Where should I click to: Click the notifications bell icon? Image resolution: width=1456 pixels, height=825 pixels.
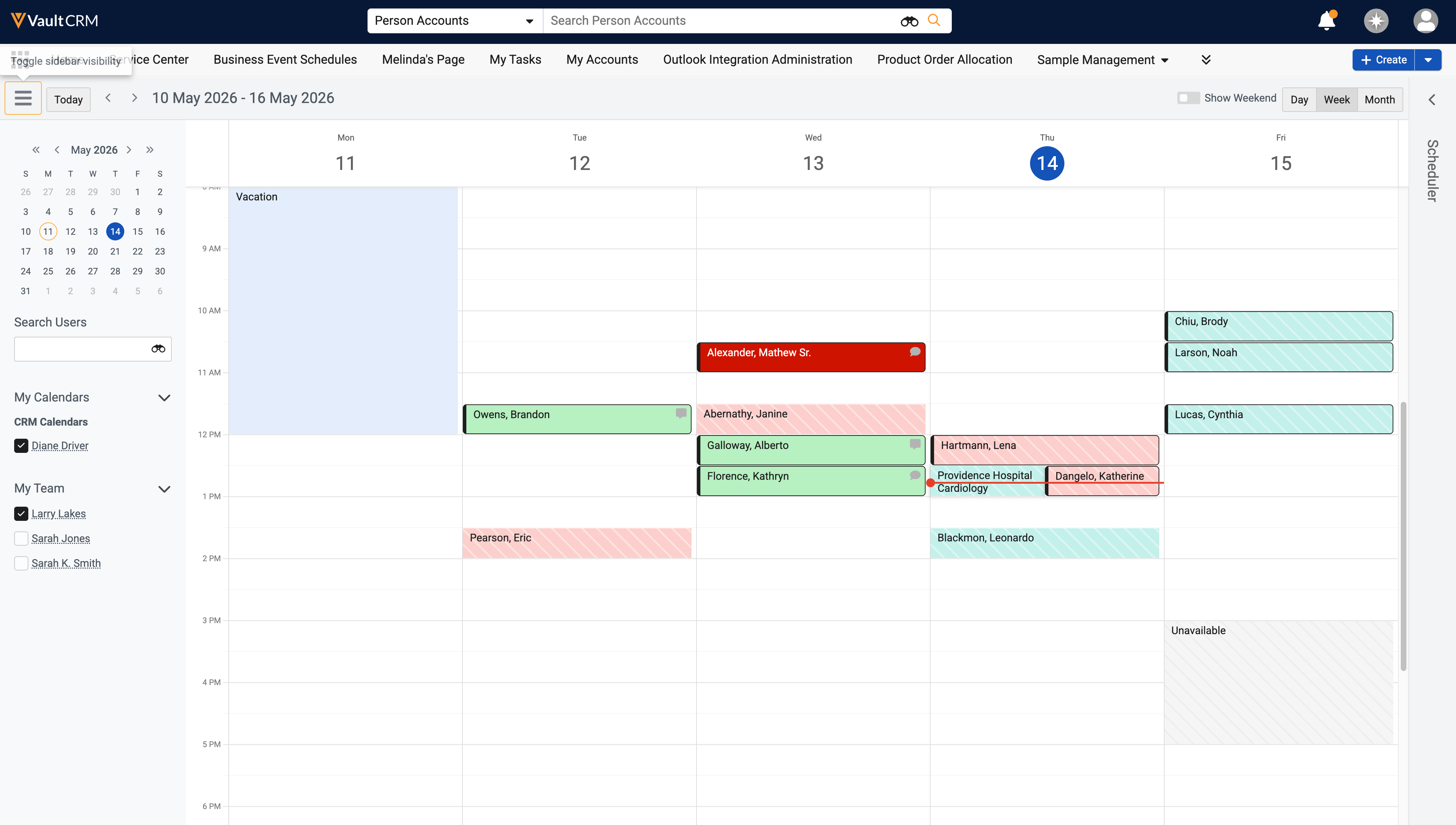[x=1326, y=21]
